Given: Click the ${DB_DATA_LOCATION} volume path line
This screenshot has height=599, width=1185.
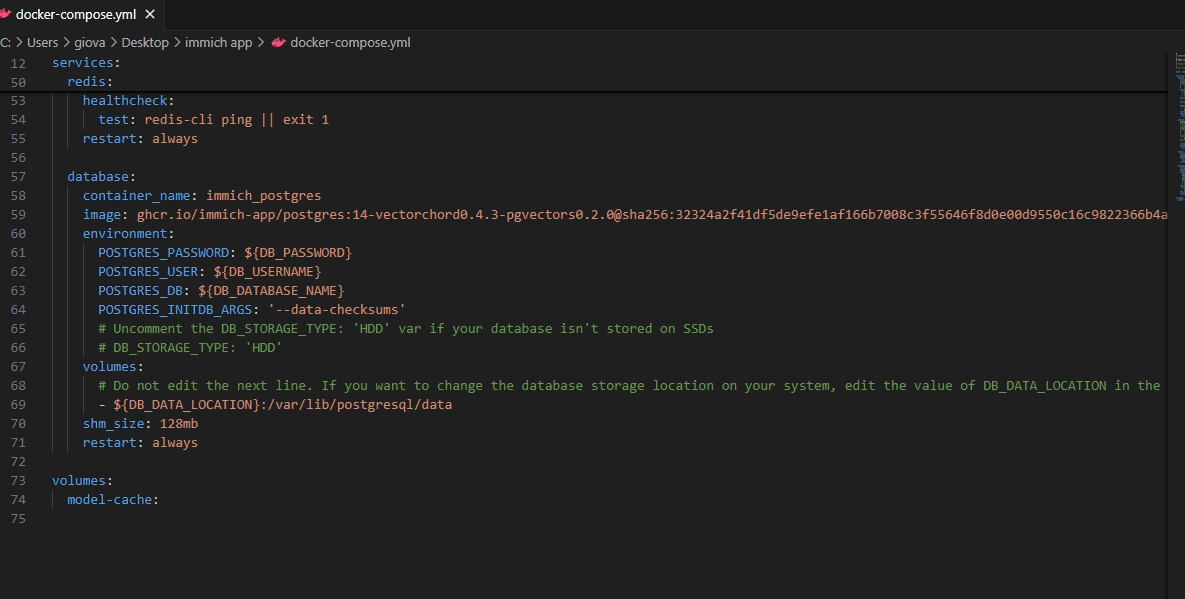Looking at the screenshot, I should 280,404.
